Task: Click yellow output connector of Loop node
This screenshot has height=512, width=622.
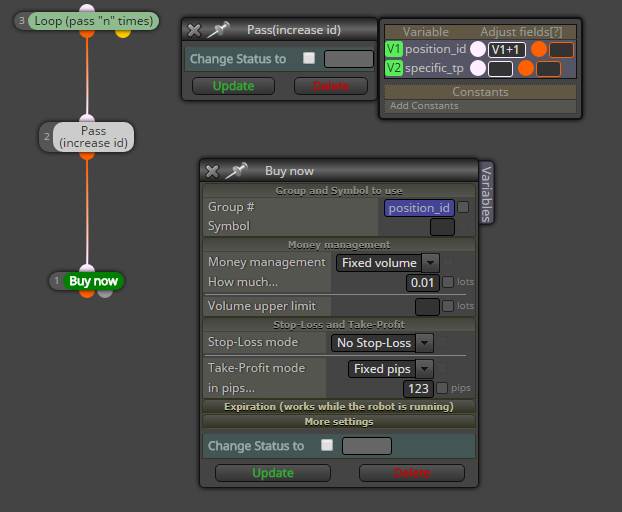Action: coord(123,33)
